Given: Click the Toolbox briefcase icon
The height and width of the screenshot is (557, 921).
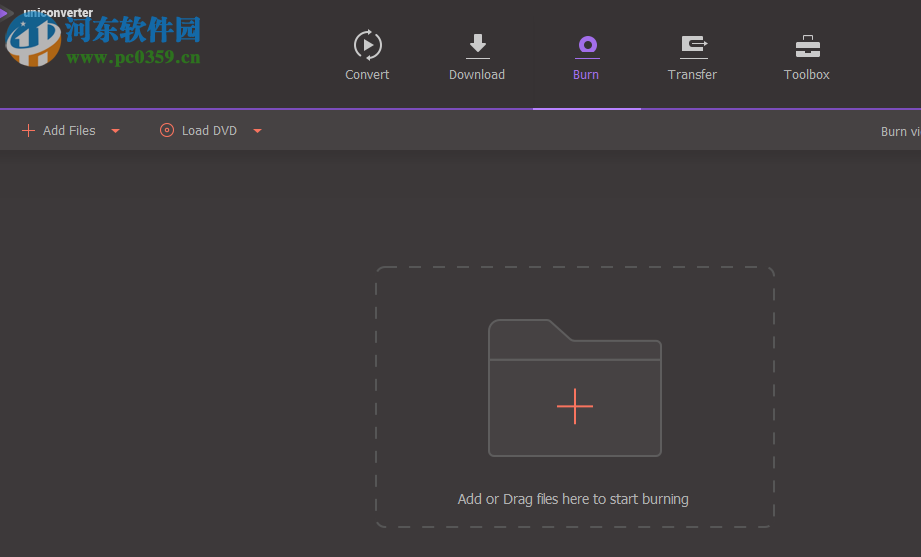Looking at the screenshot, I should tap(808, 46).
